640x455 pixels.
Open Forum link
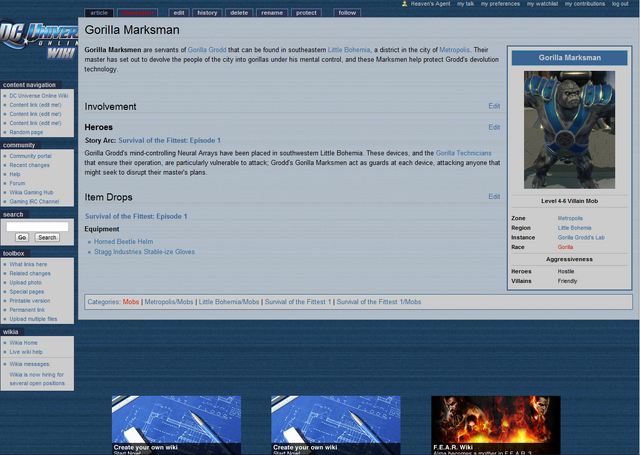click(x=17, y=183)
